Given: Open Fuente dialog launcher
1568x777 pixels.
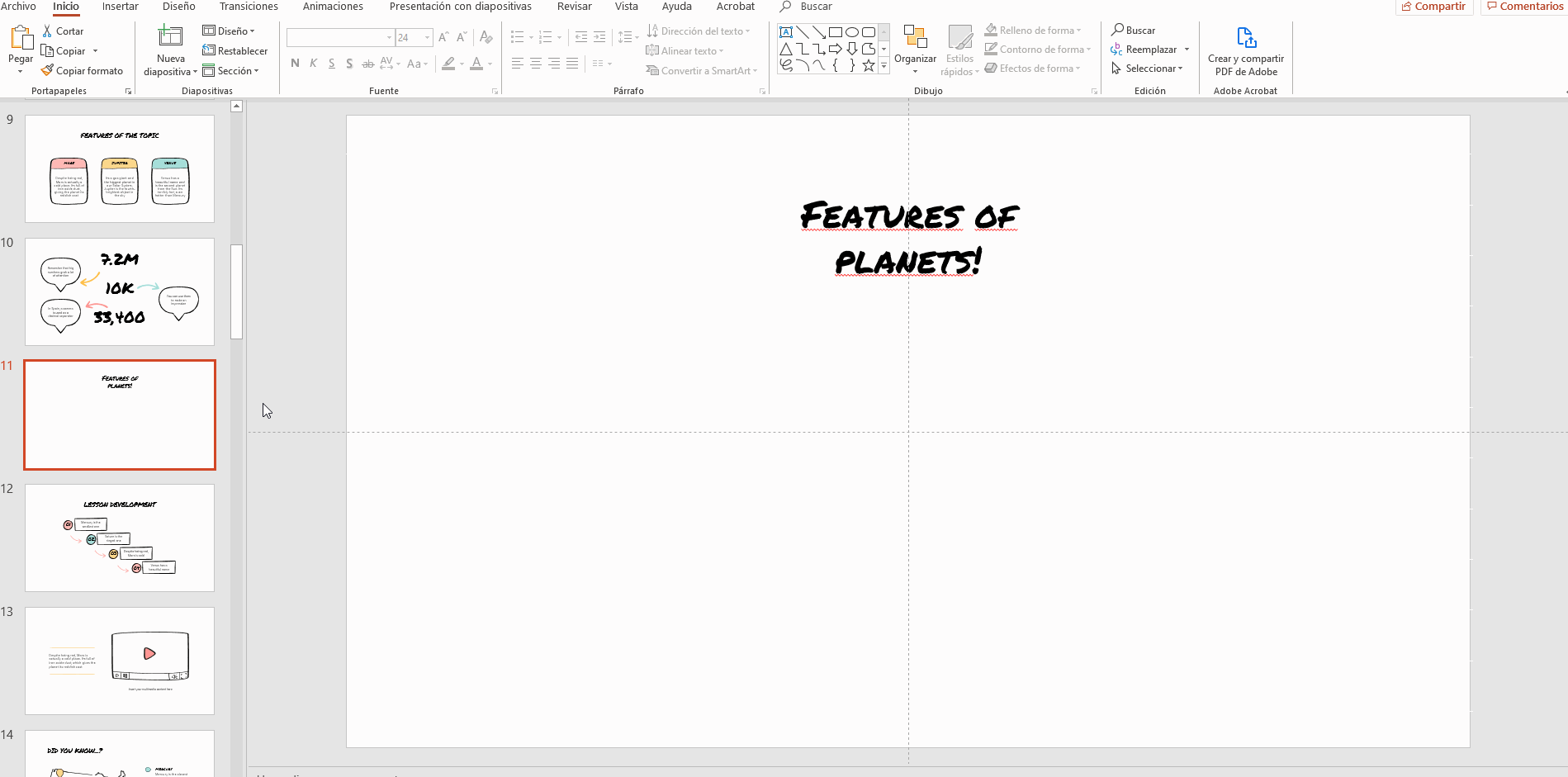Looking at the screenshot, I should (495, 91).
